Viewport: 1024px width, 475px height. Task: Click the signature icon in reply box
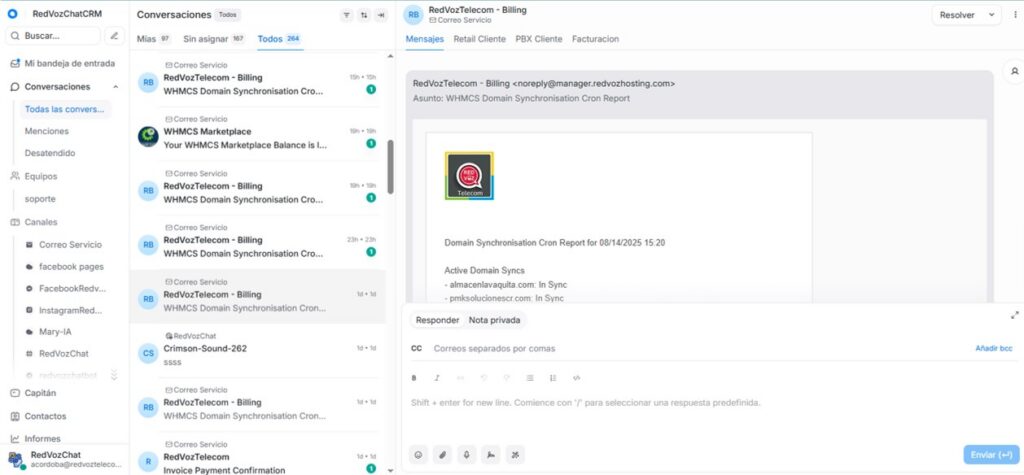point(490,454)
